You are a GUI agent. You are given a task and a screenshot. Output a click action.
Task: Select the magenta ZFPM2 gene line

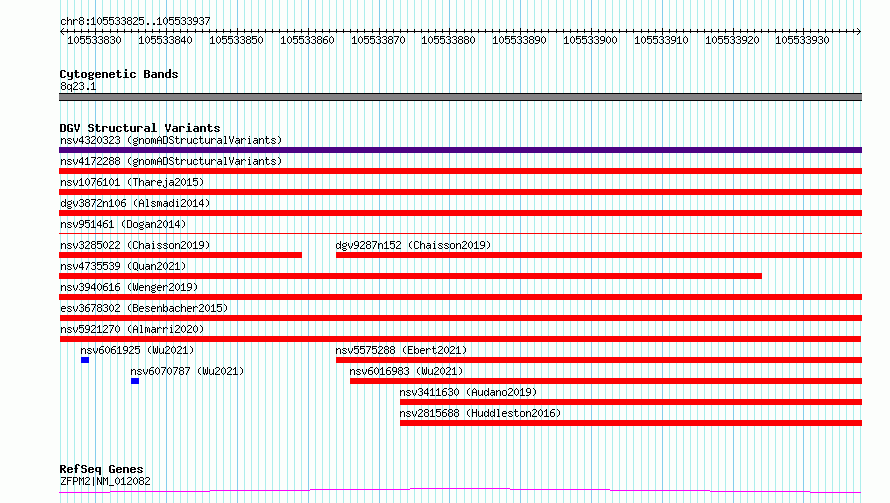coord(460,491)
